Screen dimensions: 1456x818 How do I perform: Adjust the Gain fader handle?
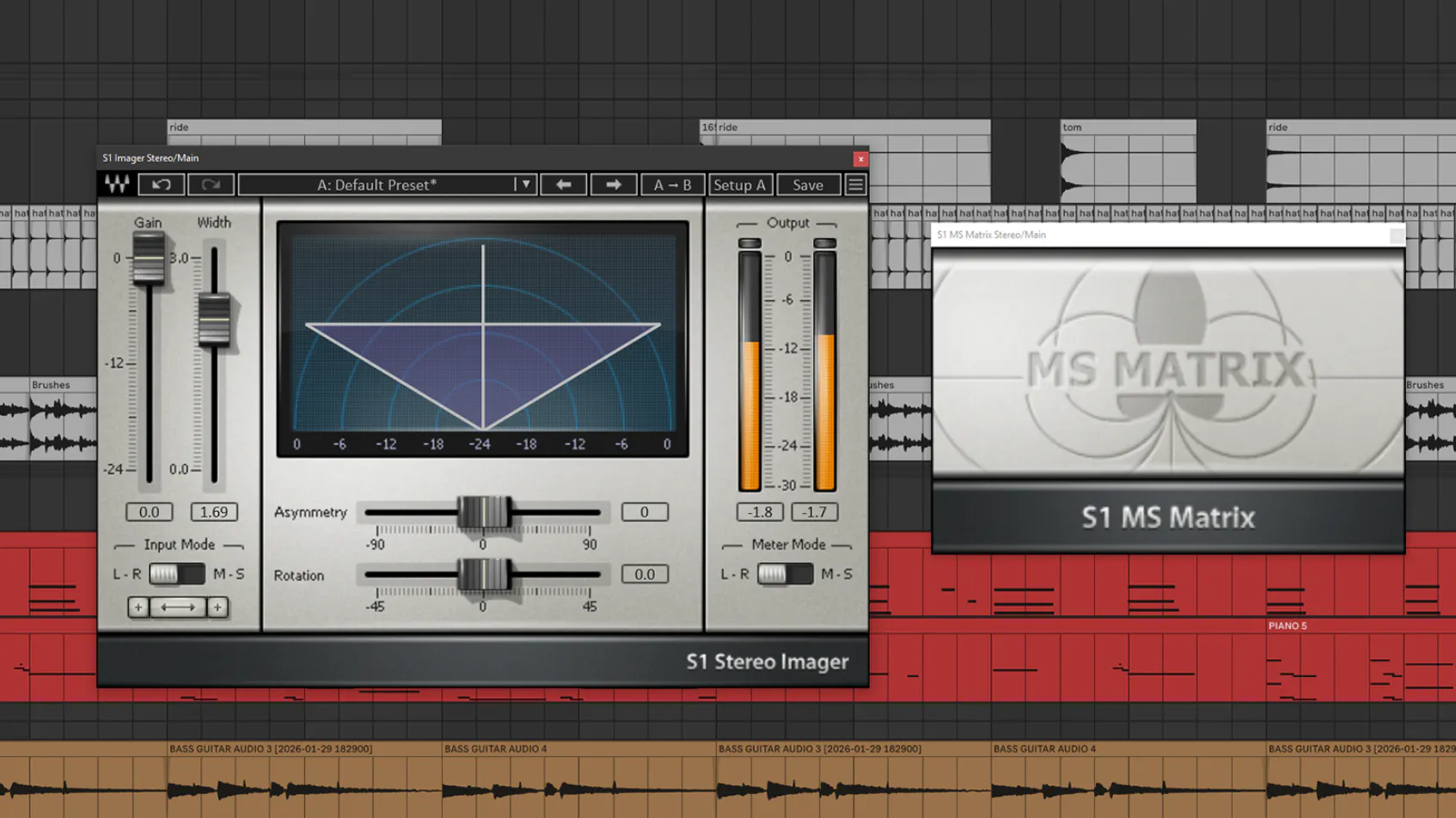coord(148,258)
